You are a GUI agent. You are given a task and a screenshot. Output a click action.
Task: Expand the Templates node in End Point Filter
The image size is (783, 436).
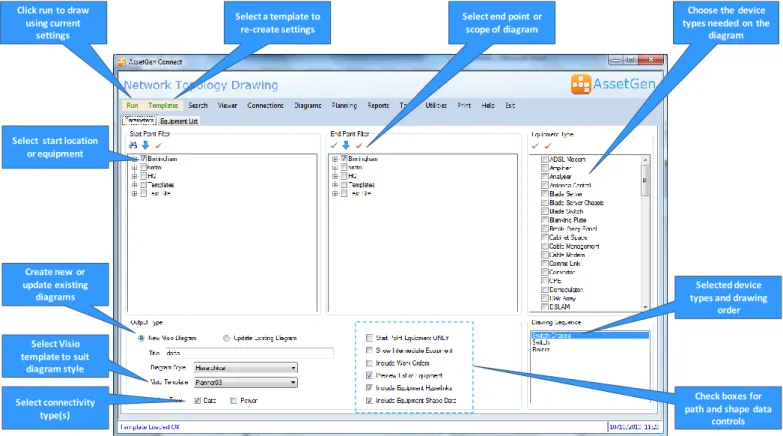[335, 185]
